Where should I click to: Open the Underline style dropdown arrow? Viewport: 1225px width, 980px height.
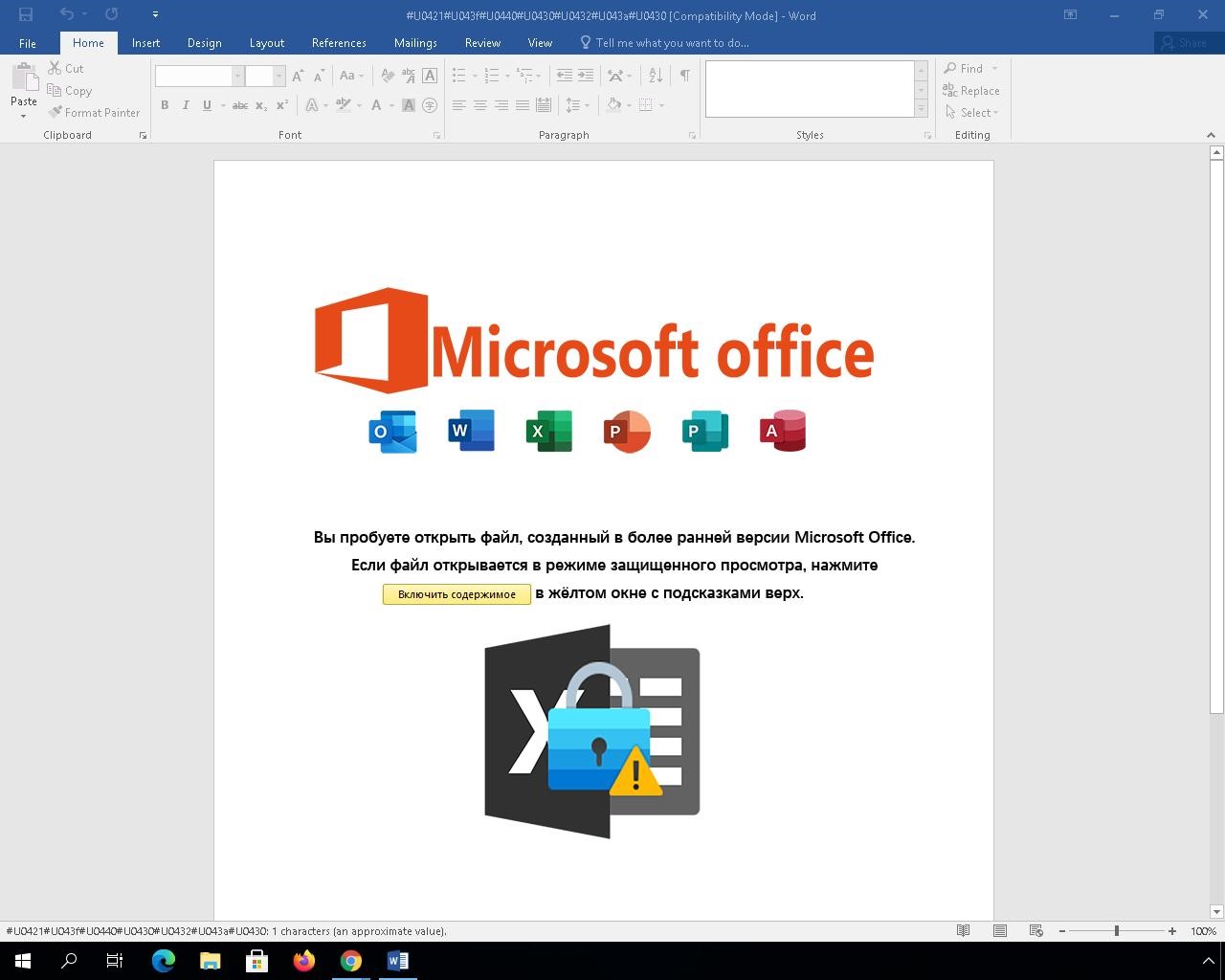(x=223, y=105)
